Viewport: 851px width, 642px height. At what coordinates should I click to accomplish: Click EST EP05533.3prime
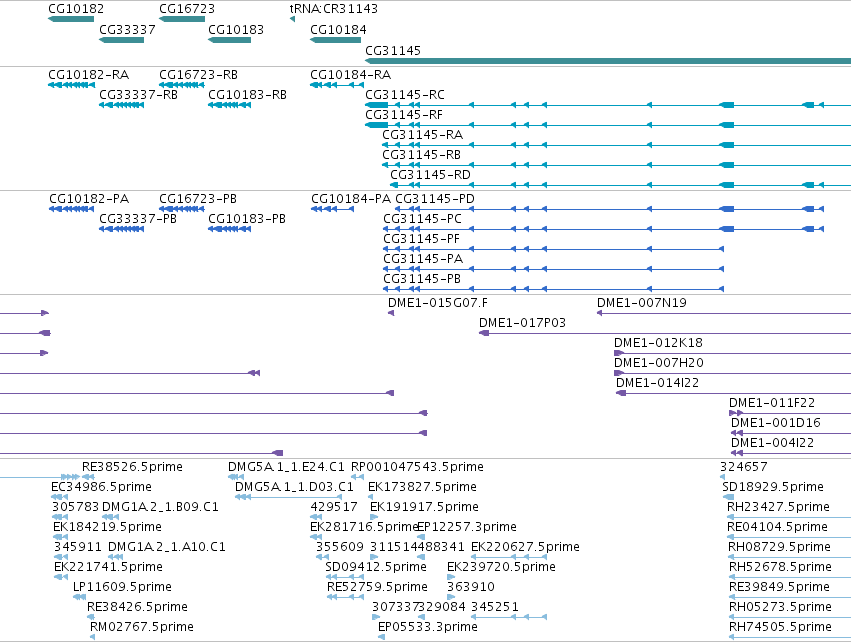click(382, 637)
